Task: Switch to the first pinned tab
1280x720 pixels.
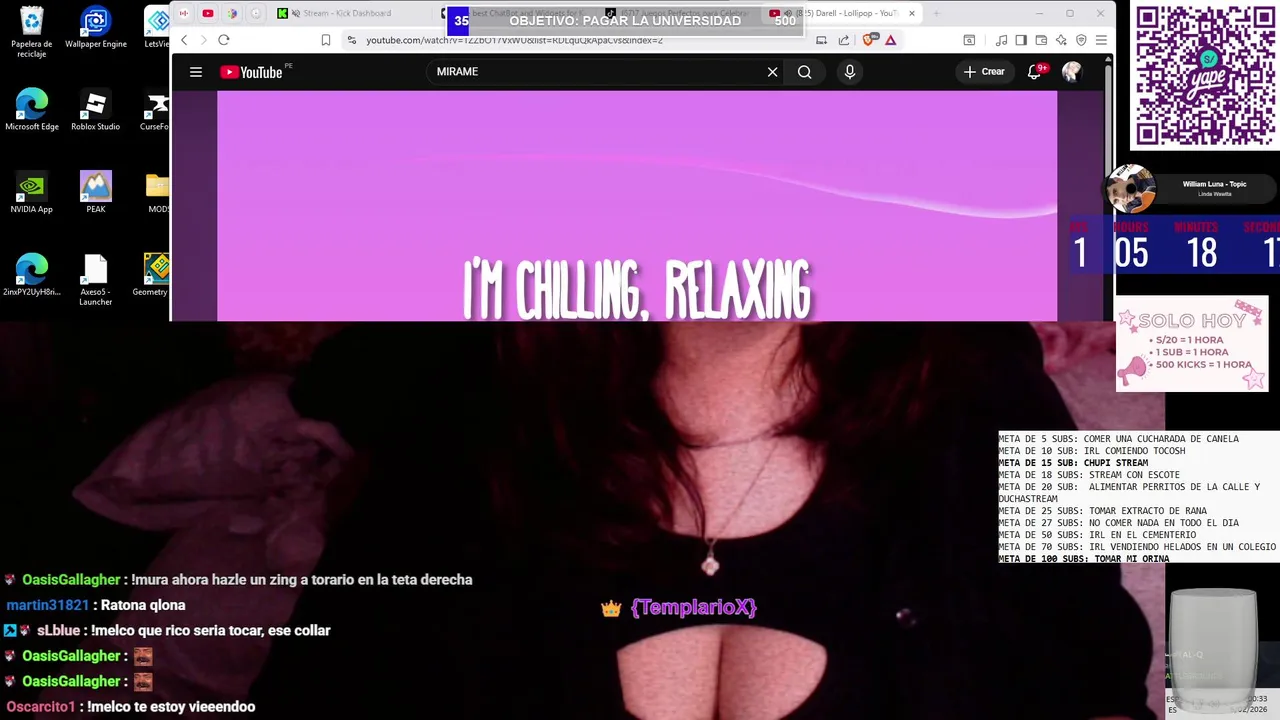Action: 184,13
